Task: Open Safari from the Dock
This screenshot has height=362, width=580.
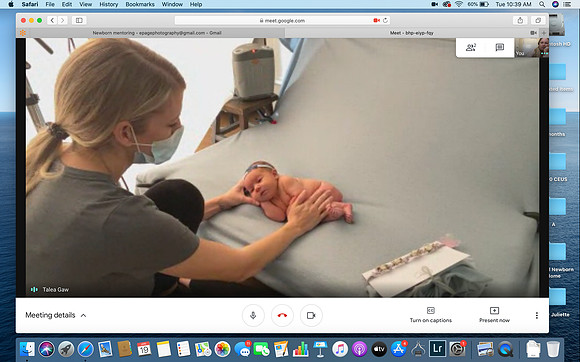Action: [x=85, y=349]
